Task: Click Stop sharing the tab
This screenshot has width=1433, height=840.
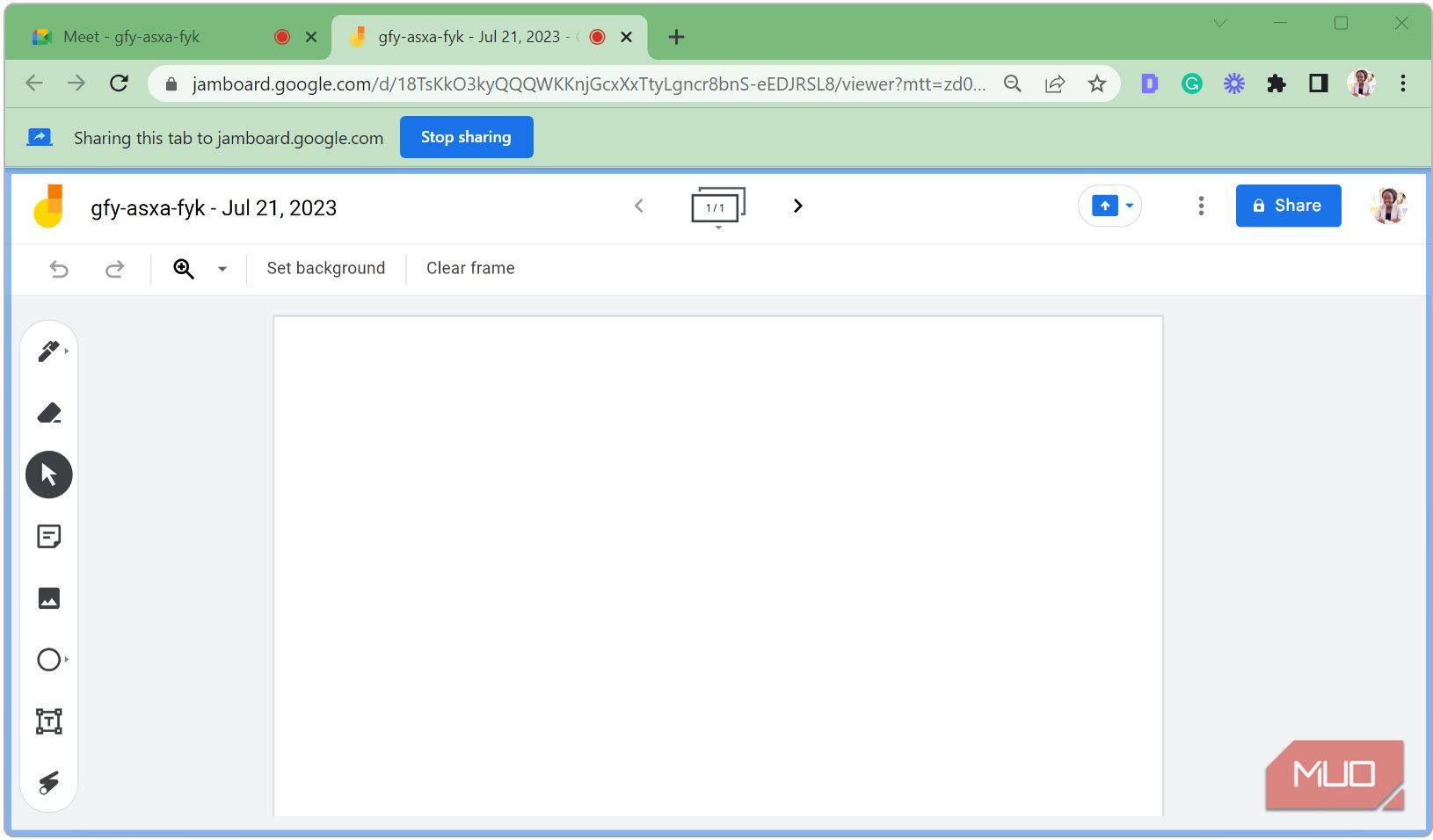Action: click(466, 136)
